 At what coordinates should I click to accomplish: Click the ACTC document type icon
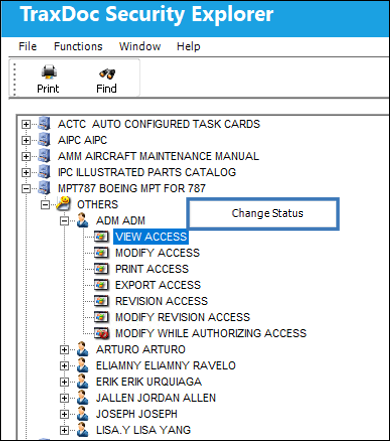click(44, 123)
